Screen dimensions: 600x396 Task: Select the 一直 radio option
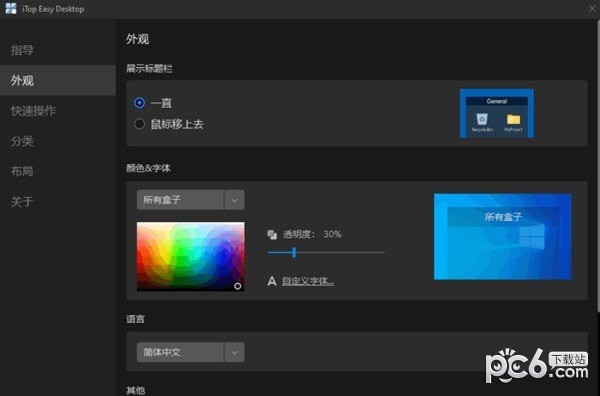coord(139,103)
